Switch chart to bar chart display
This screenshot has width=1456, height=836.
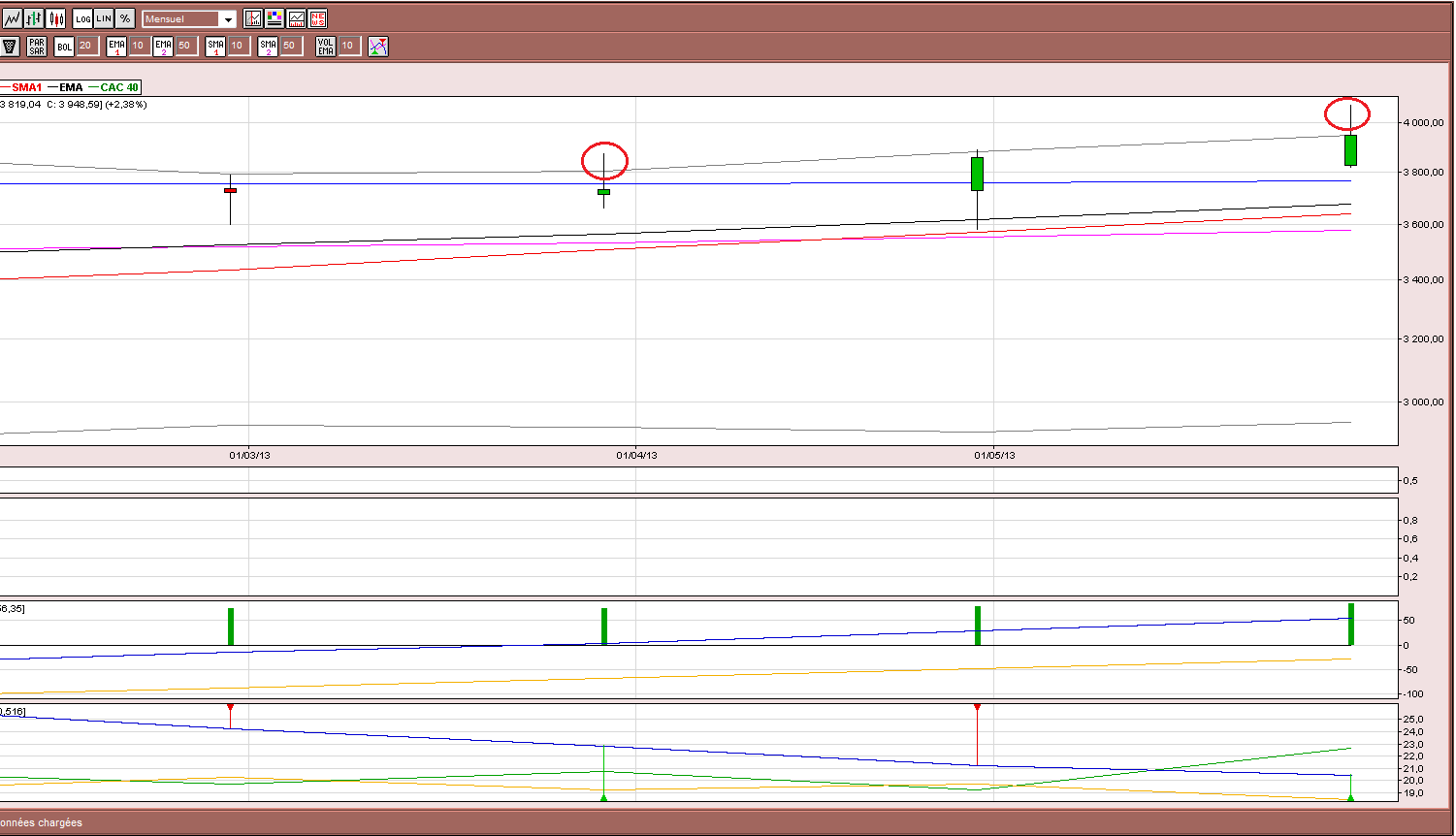coord(34,18)
